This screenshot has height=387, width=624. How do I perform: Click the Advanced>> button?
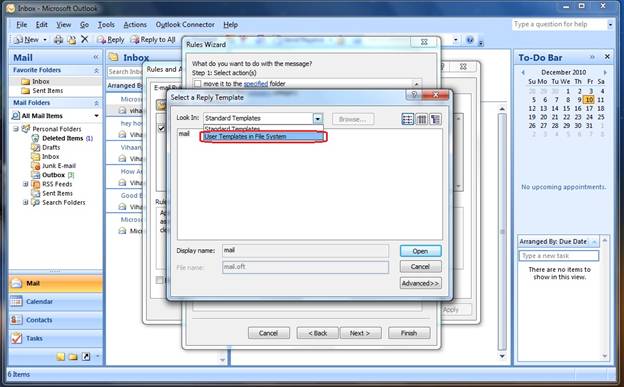[x=420, y=283]
